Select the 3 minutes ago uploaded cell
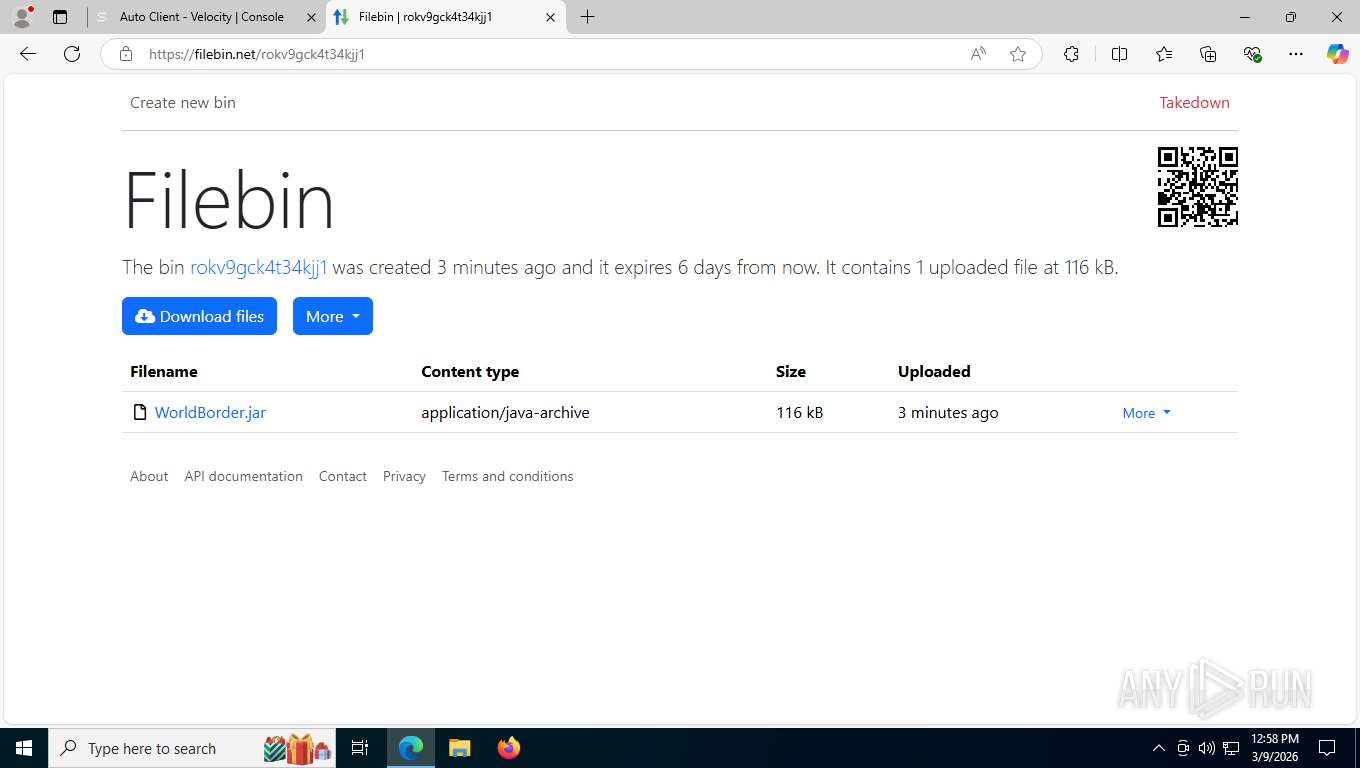Image resolution: width=1360 pixels, height=768 pixels. click(x=948, y=412)
